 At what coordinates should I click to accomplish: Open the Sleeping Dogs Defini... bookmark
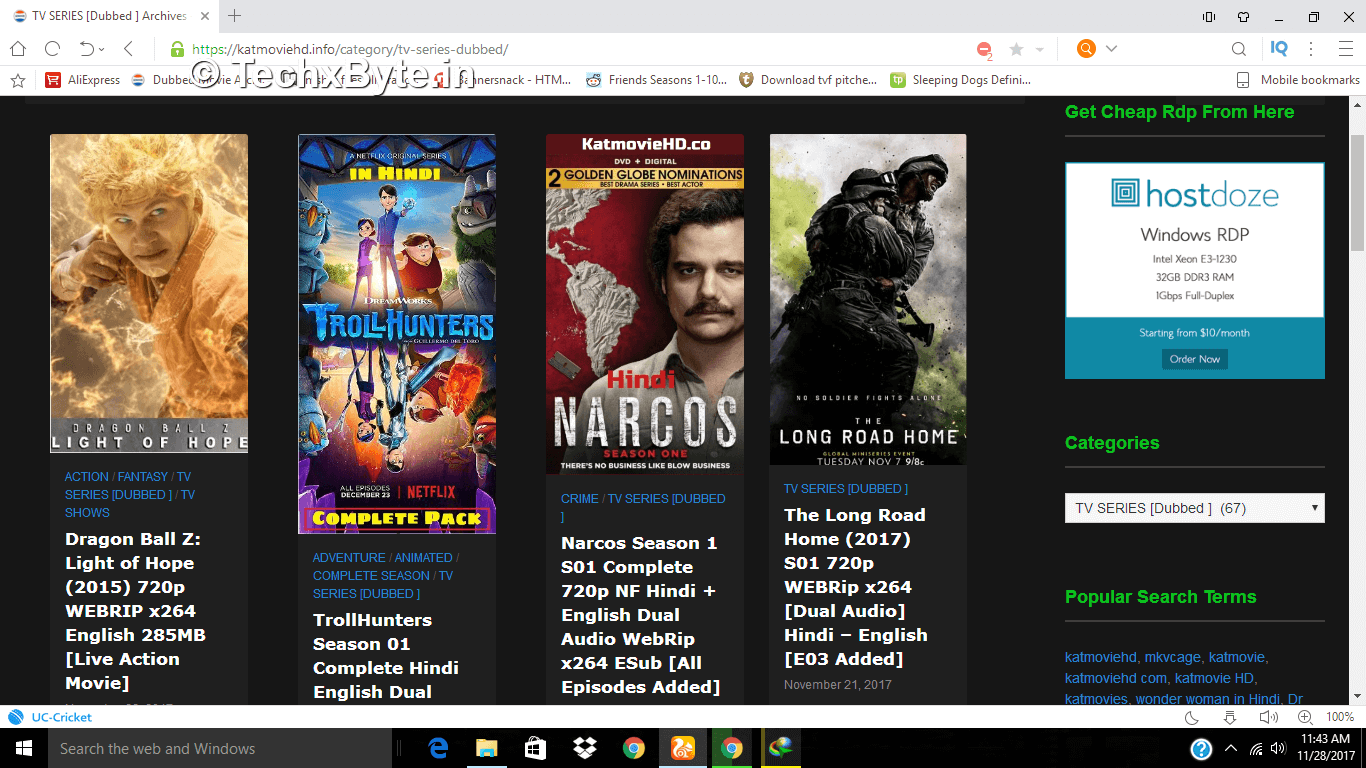point(960,80)
